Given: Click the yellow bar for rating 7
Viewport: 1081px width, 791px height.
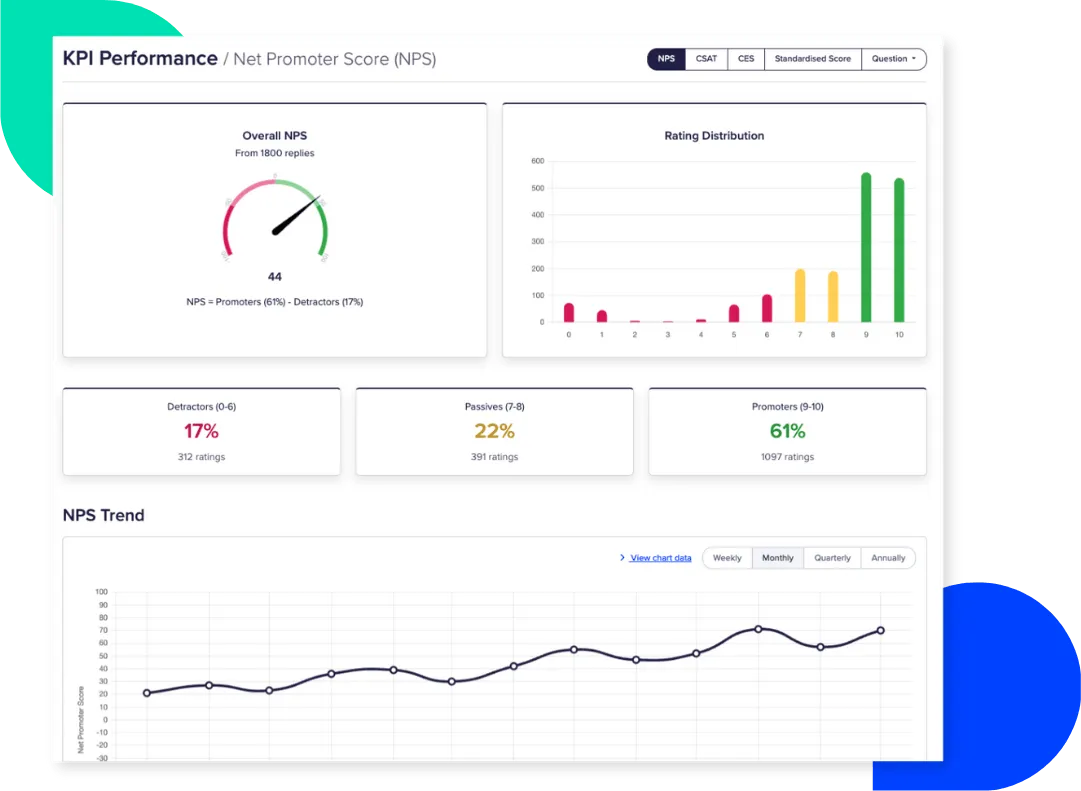Looking at the screenshot, I should (799, 295).
